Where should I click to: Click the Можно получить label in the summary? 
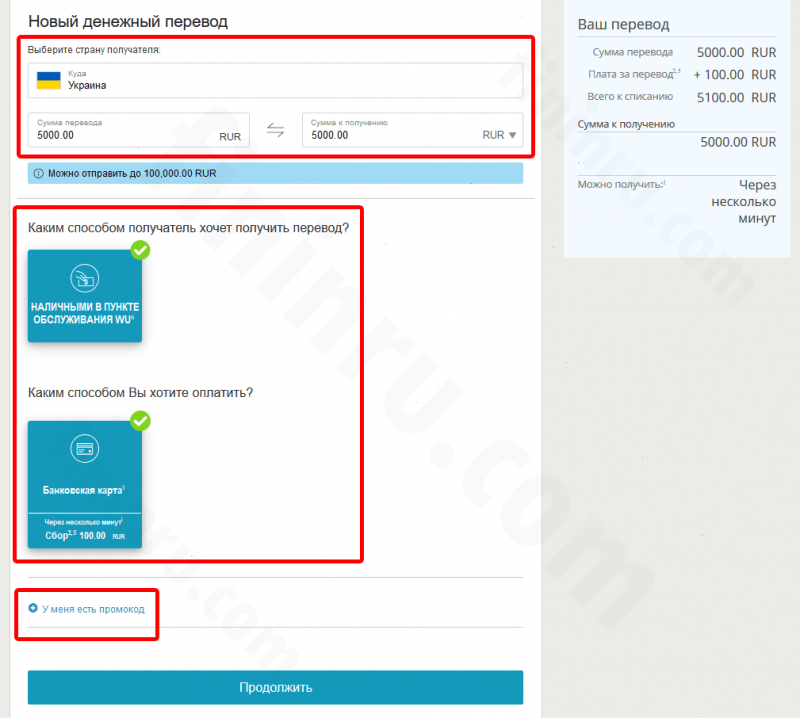pos(621,184)
